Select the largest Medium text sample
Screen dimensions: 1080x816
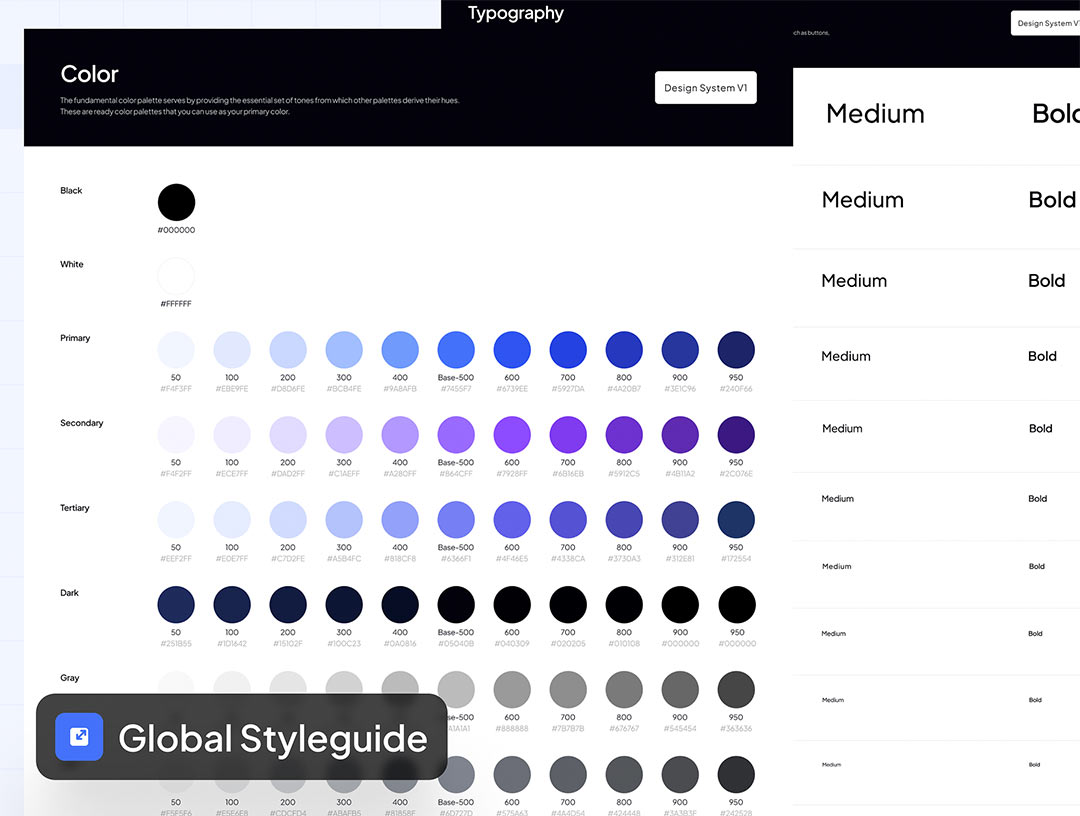click(875, 114)
